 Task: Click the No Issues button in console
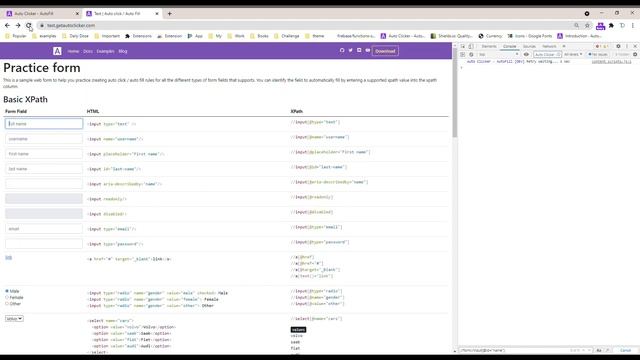(x=598, y=54)
